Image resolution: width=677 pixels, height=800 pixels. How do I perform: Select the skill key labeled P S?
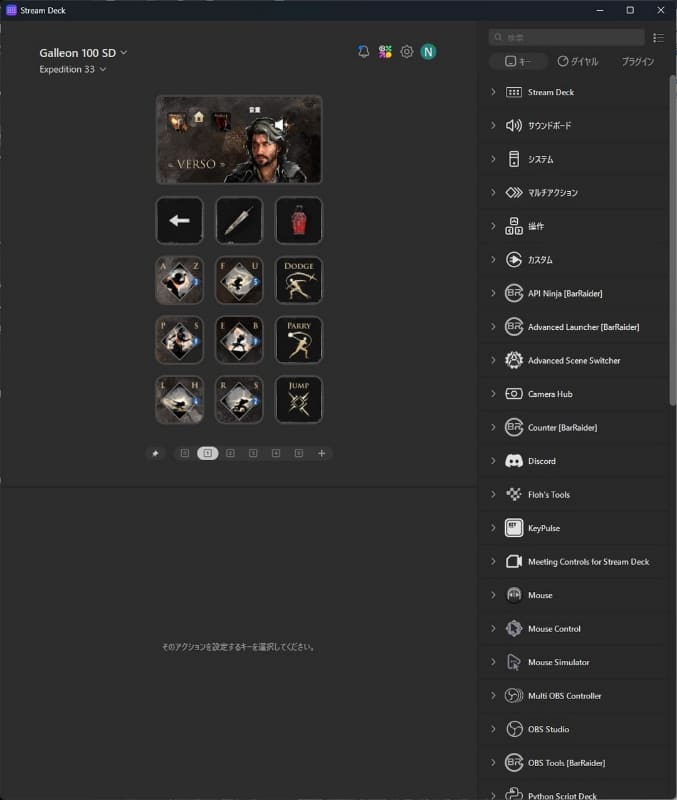(x=179, y=340)
